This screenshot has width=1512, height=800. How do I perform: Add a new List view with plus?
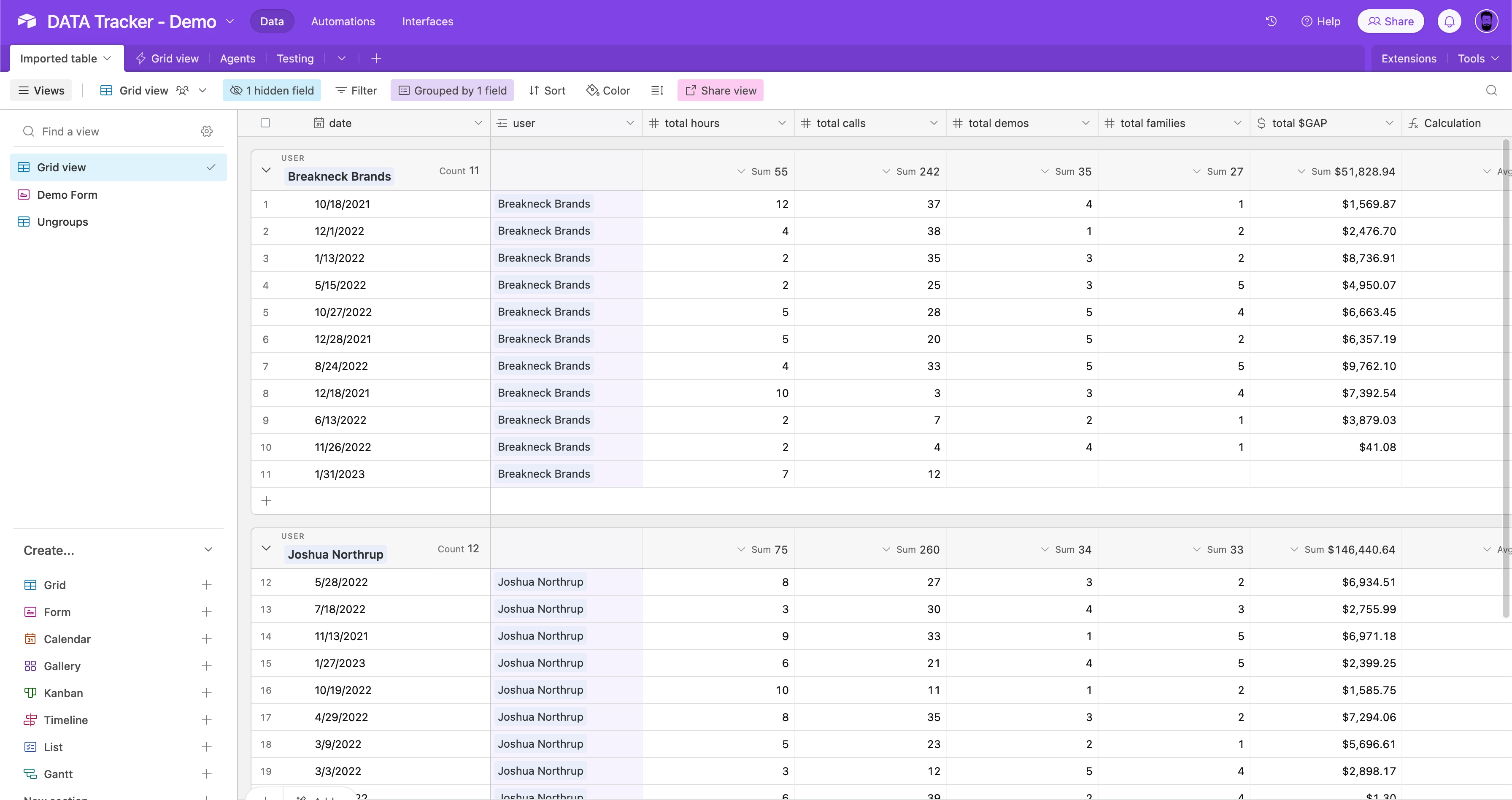pyautogui.click(x=207, y=746)
